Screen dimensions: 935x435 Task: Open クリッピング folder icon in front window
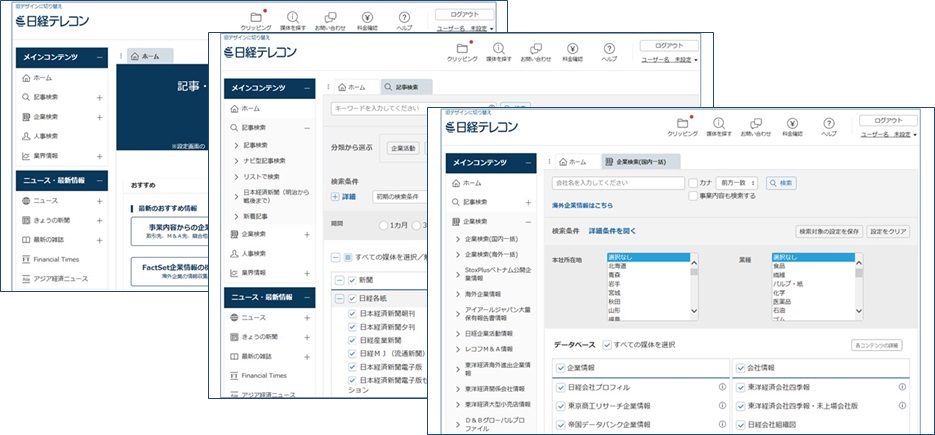pos(682,124)
